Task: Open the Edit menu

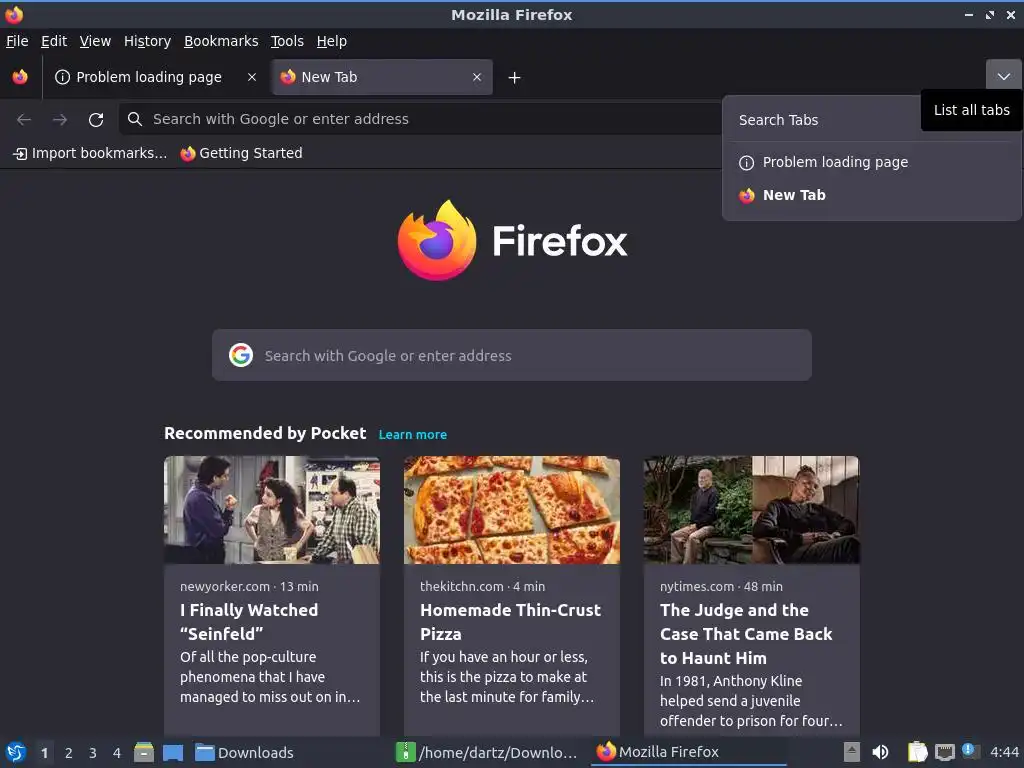Action: (x=54, y=41)
